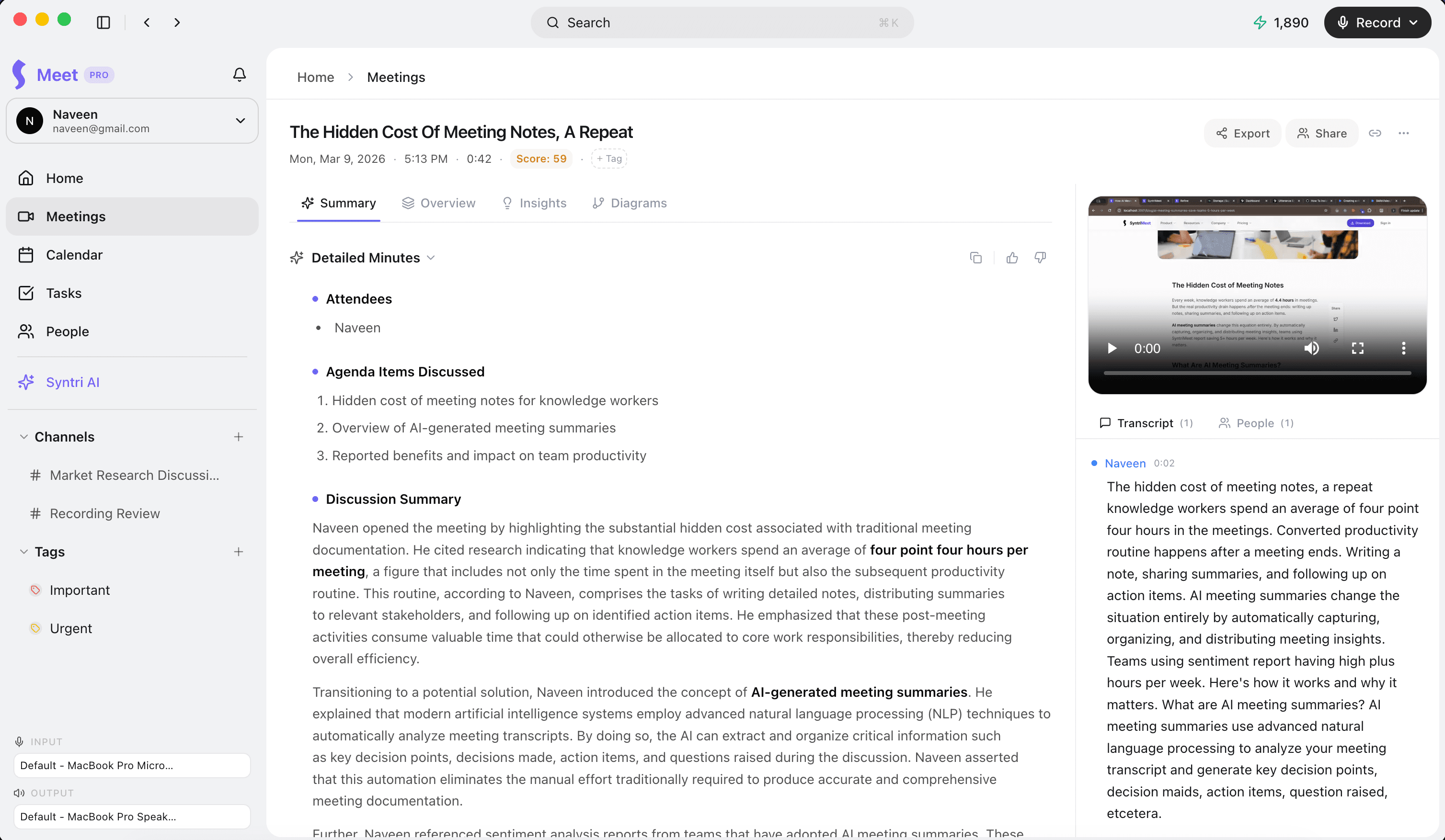
Task: Add a tag with + Tag
Action: click(x=609, y=159)
